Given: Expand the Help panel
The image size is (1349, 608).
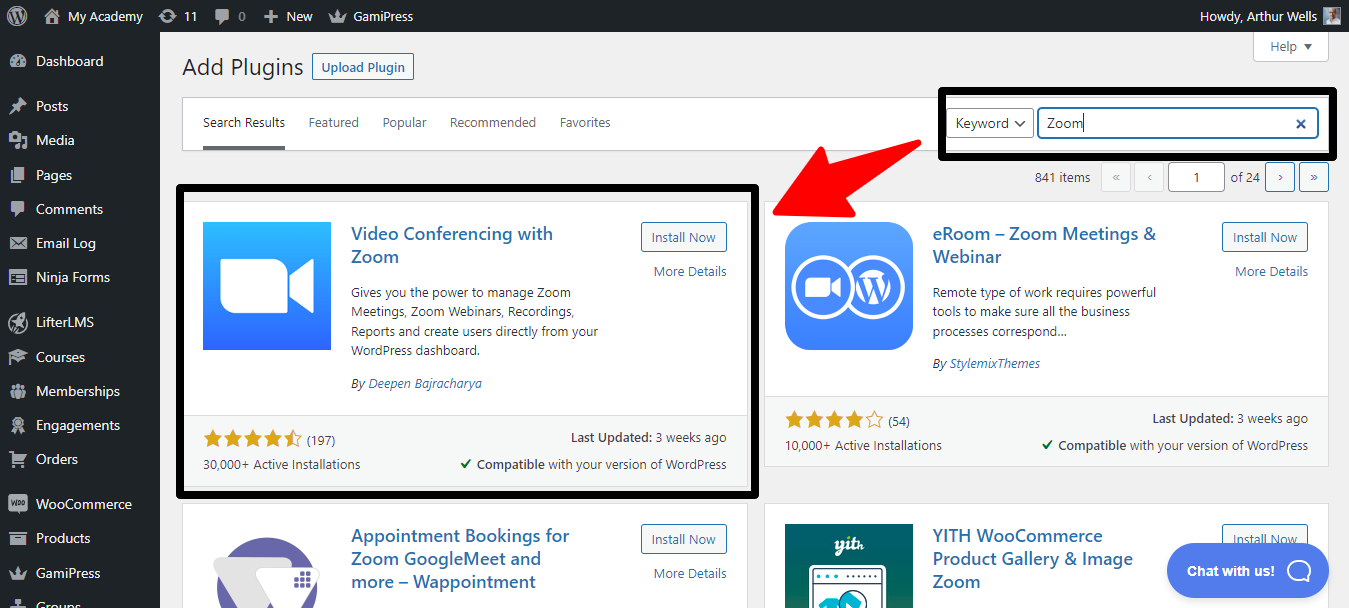Looking at the screenshot, I should click(1290, 46).
